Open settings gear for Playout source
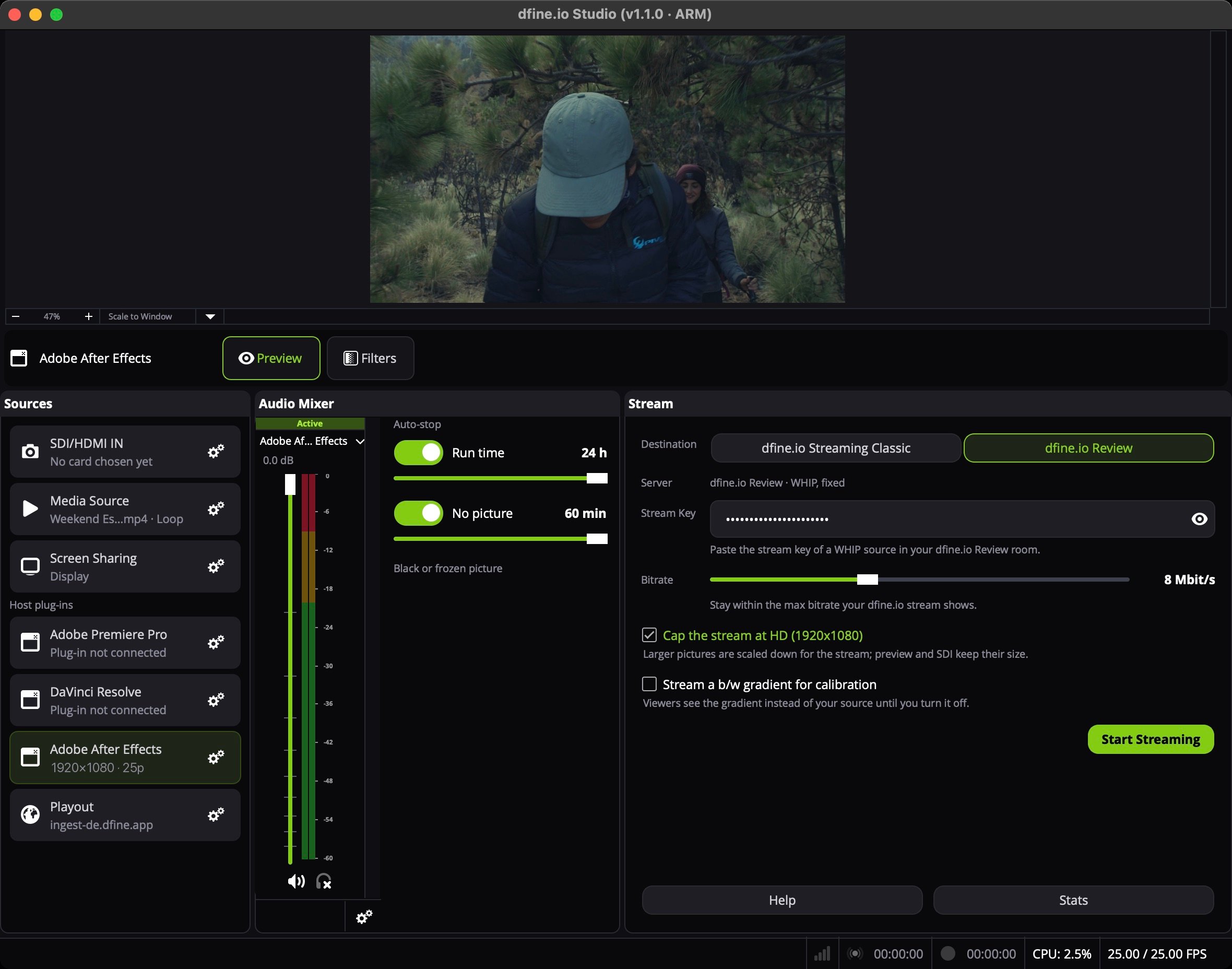The height and width of the screenshot is (969, 1232). [216, 816]
